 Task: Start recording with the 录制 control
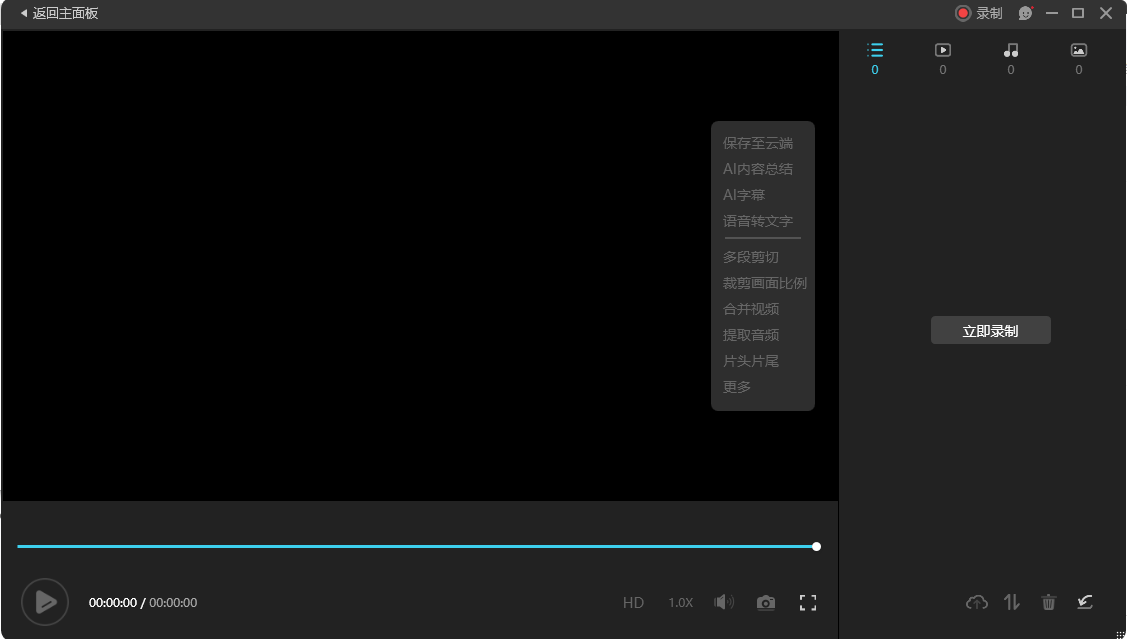978,13
